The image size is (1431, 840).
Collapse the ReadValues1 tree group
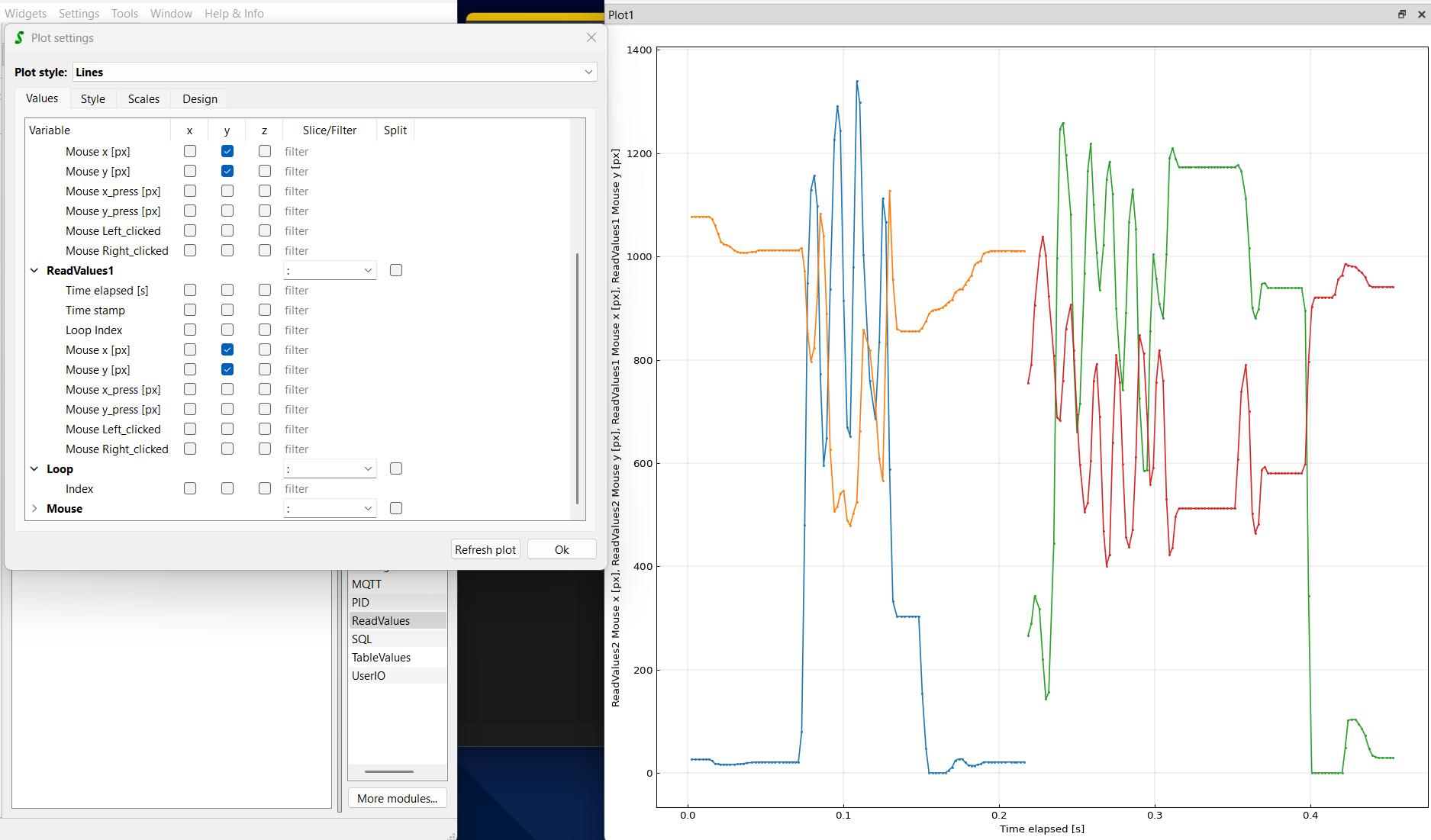34,271
